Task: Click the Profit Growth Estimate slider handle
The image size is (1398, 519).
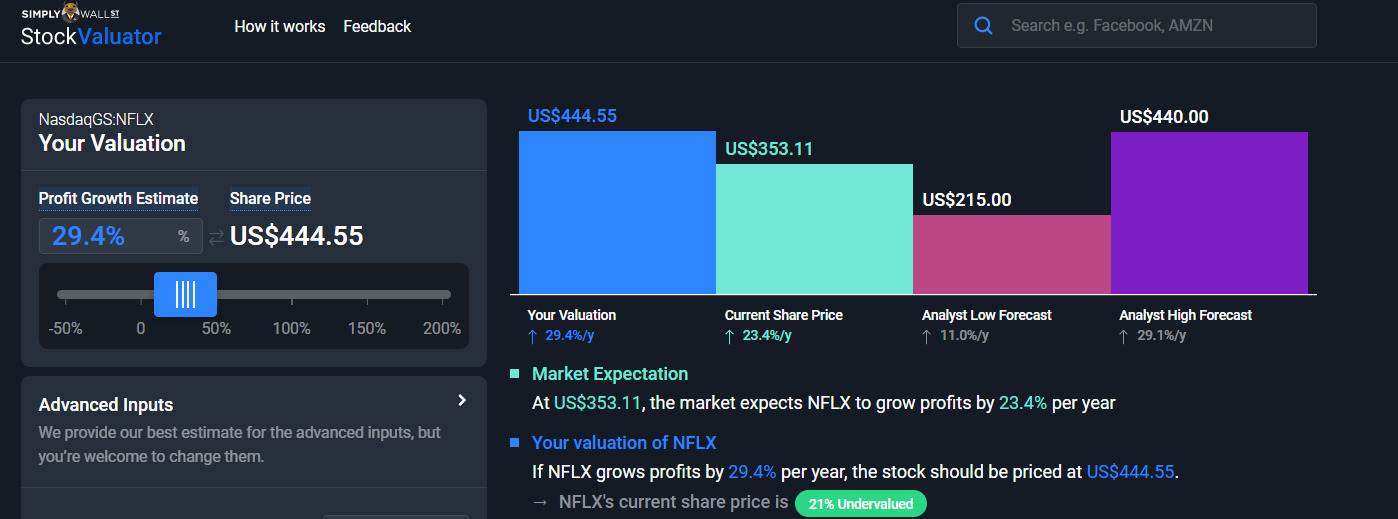Action: (x=185, y=294)
